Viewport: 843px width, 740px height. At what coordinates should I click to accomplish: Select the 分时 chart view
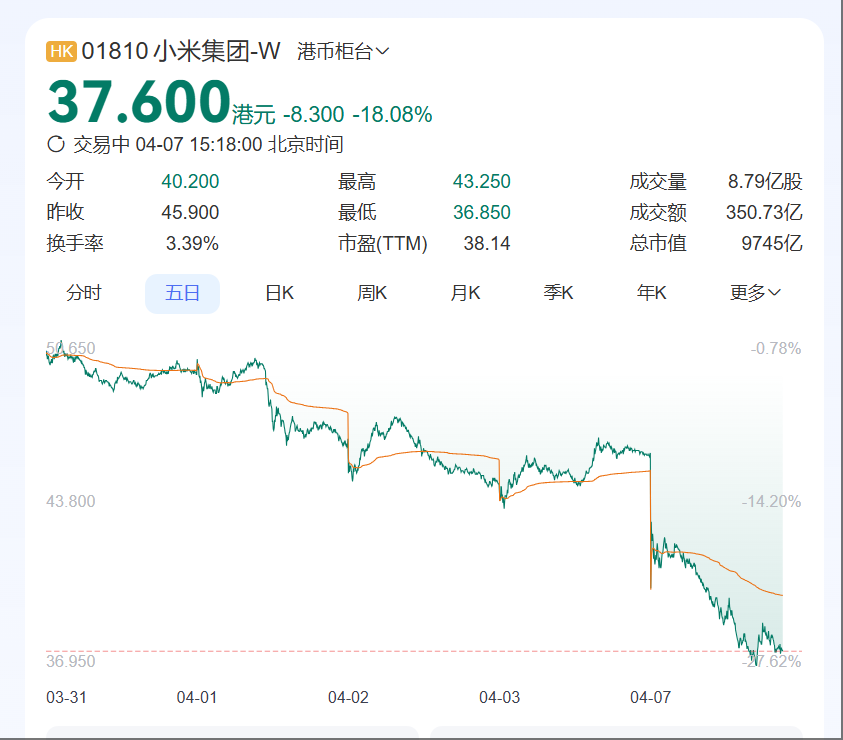click(84, 293)
